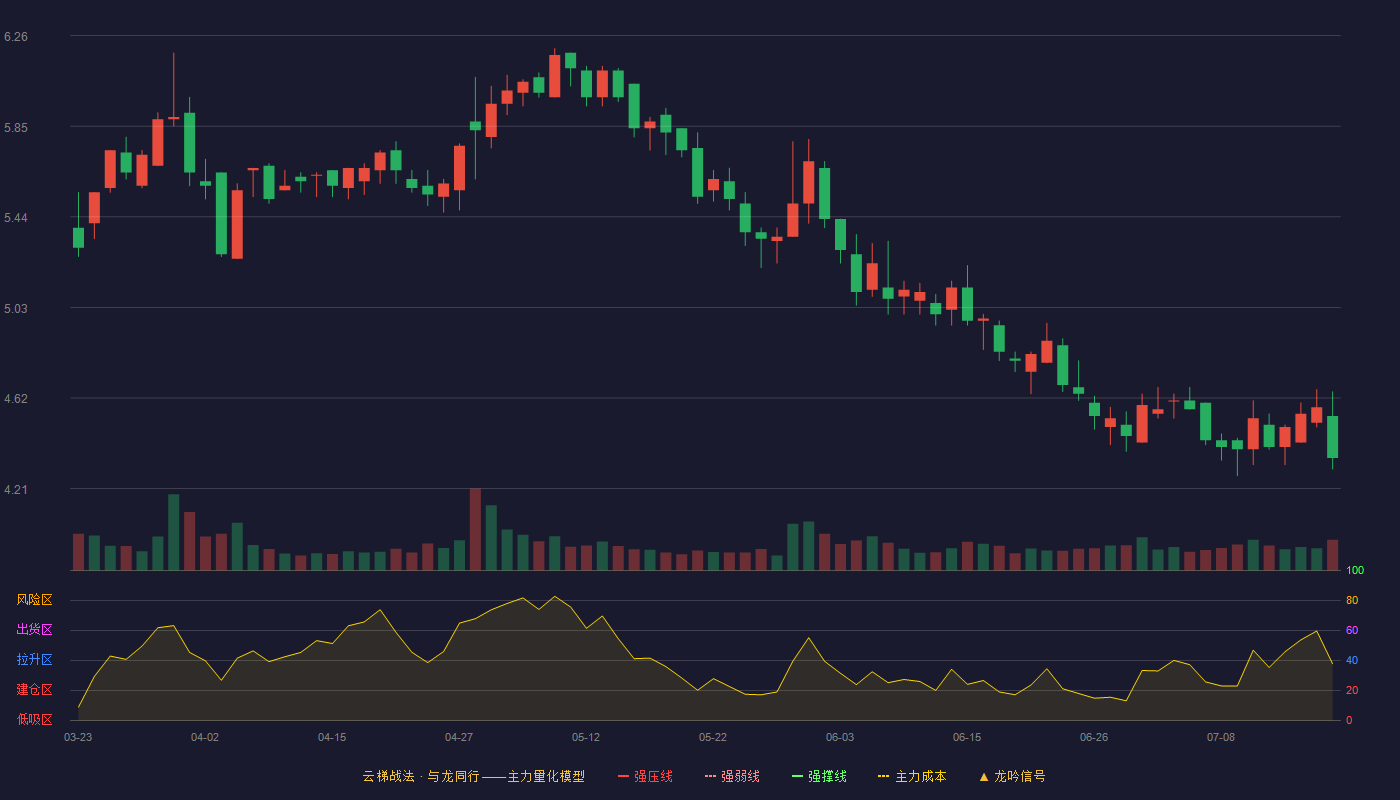
Task: Click the 04-15 date label
Action: click(x=332, y=737)
